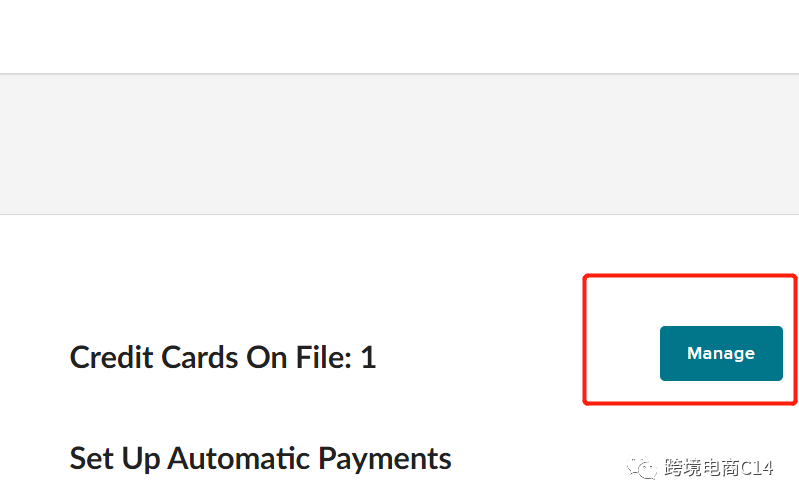Click the card count number 1
This screenshot has height=502, width=799.
[x=368, y=357]
